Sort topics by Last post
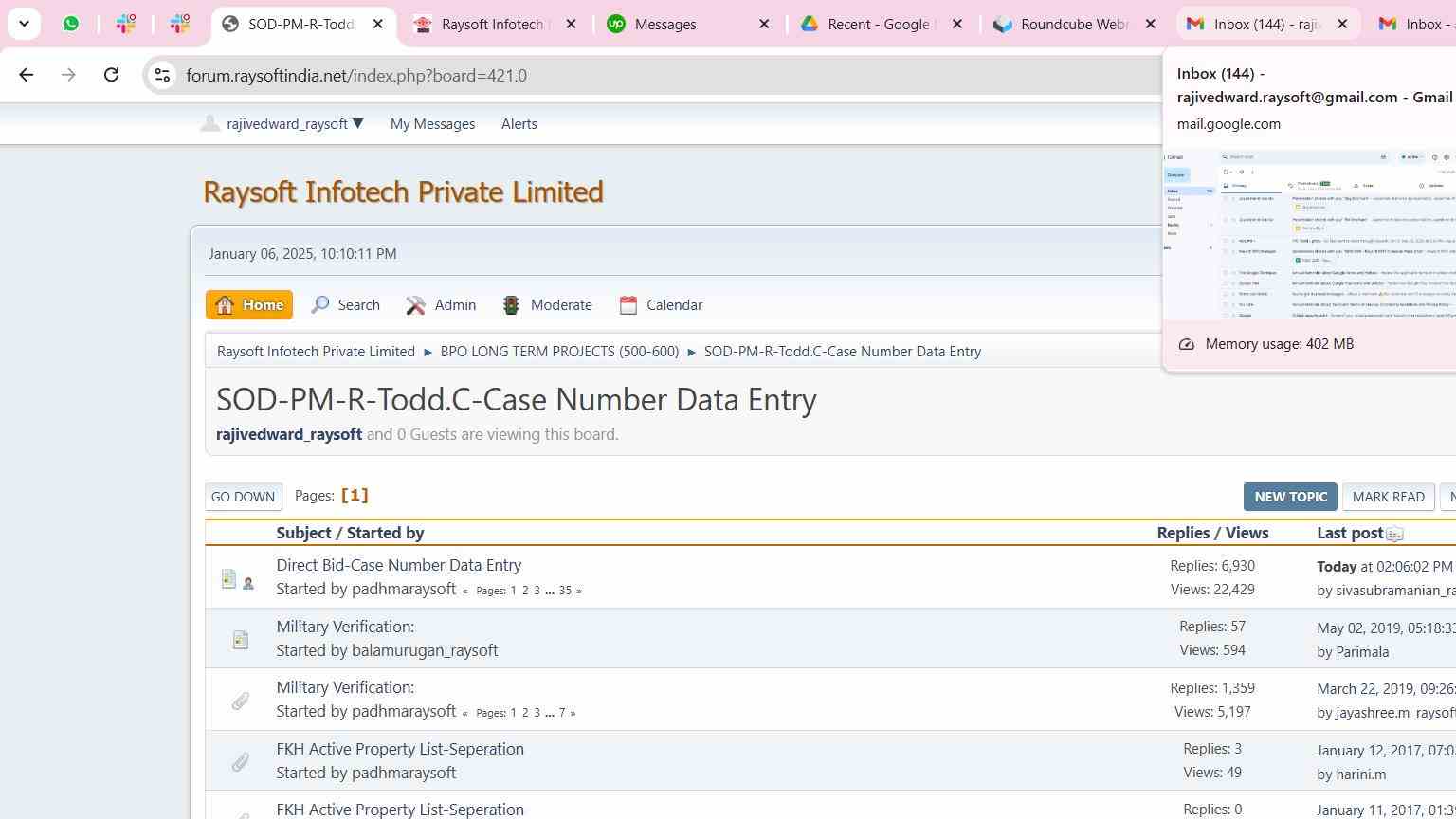This screenshot has height=819, width=1456. (x=1350, y=533)
